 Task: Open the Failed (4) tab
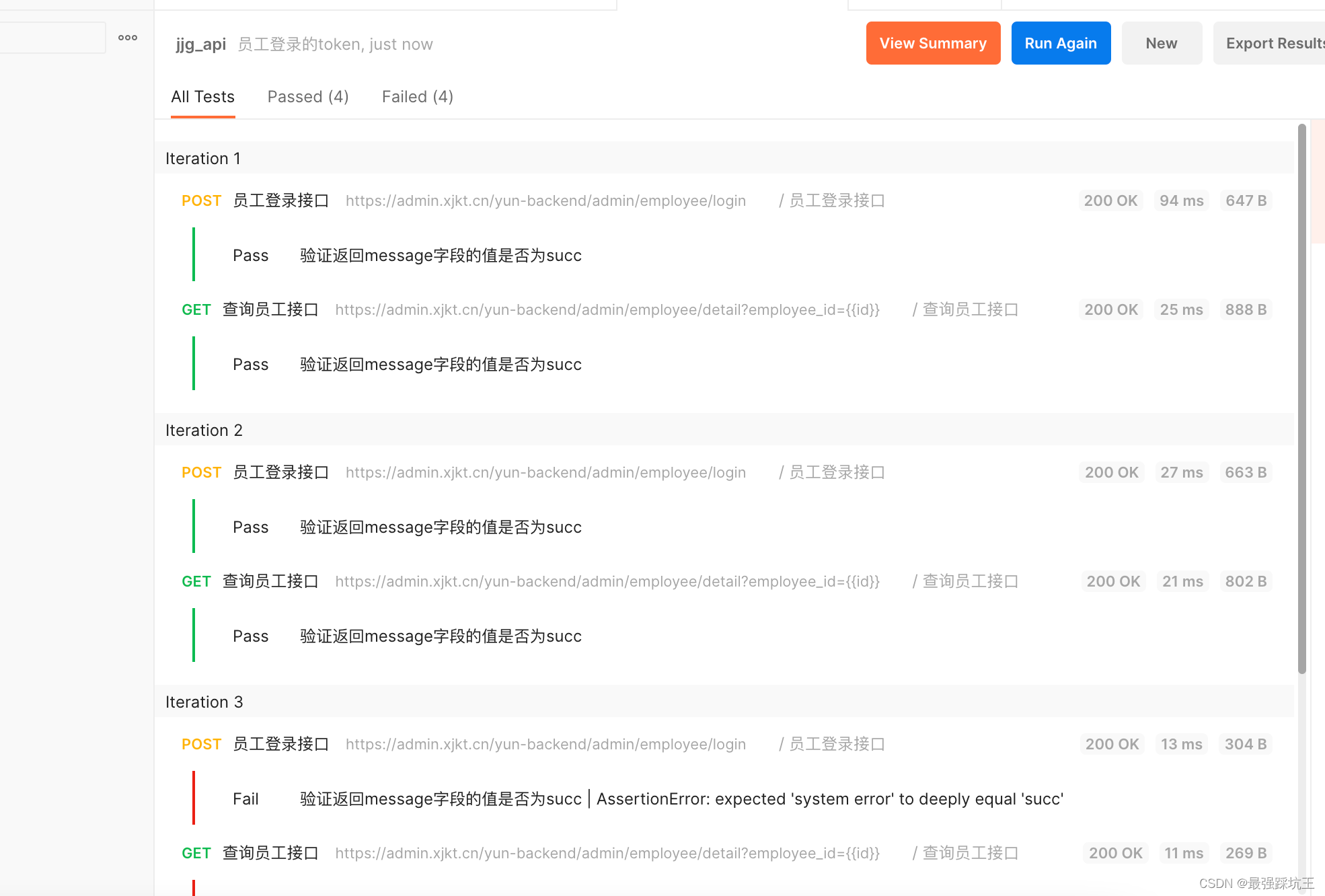pos(417,97)
